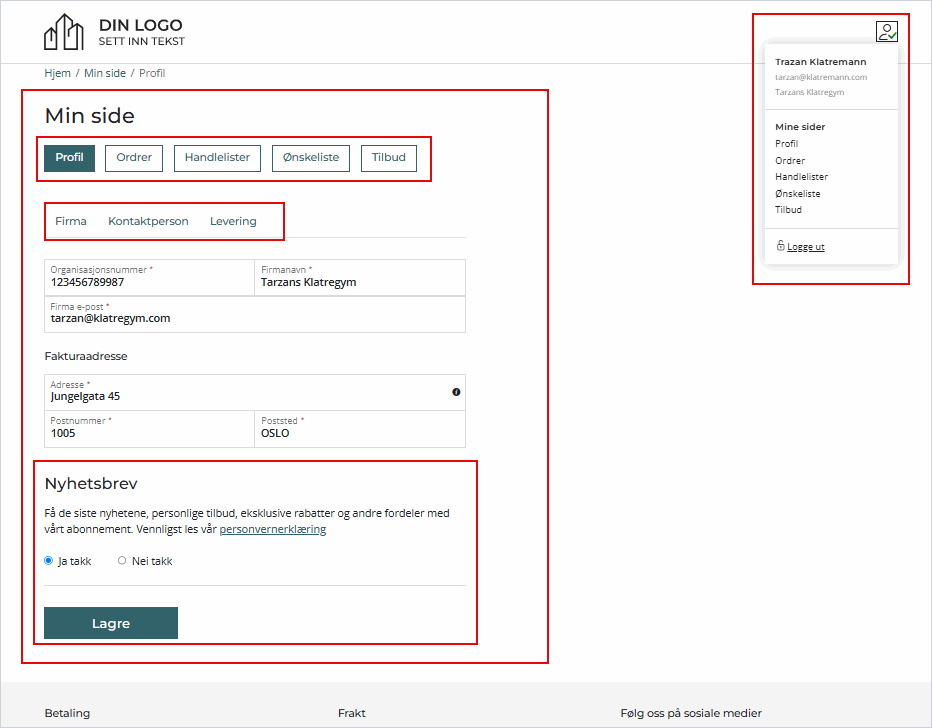Go to Hjem in the breadcrumb

pos(57,73)
